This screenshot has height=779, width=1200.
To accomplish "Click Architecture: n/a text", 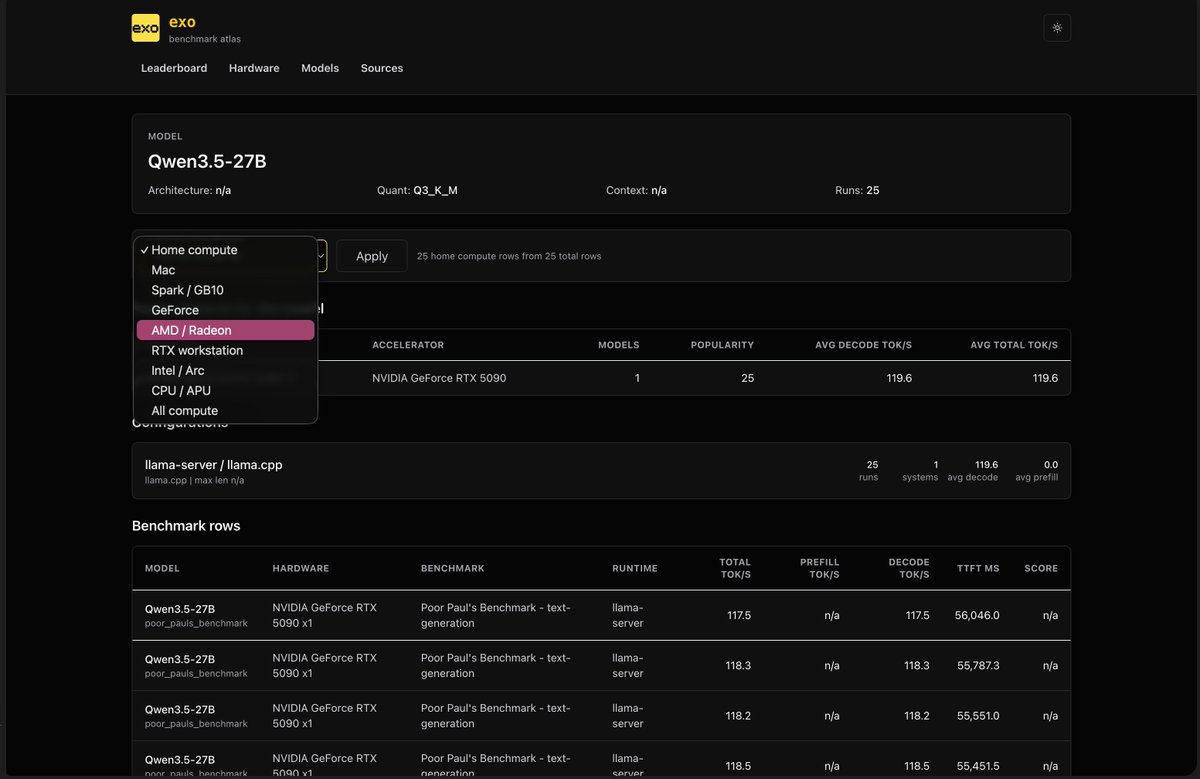I will point(189,190).
